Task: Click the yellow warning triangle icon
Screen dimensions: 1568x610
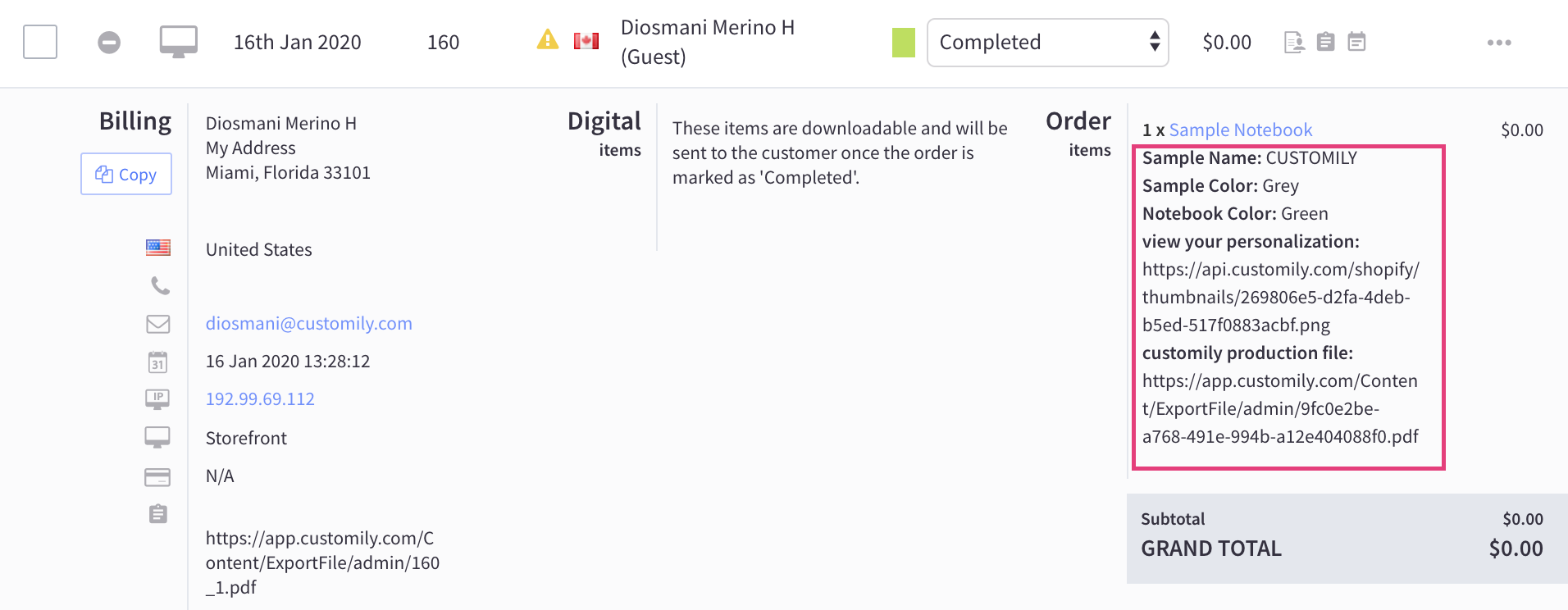Action: tap(547, 39)
